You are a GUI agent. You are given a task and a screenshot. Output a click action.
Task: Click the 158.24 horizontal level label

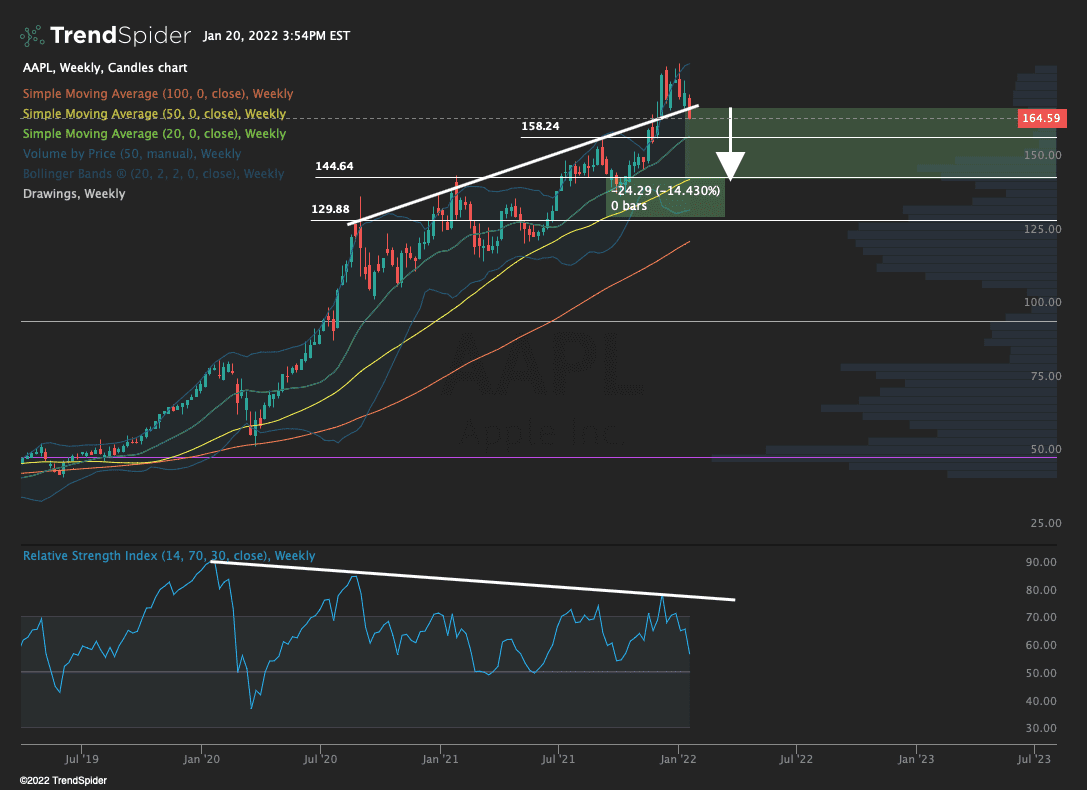[x=540, y=127]
